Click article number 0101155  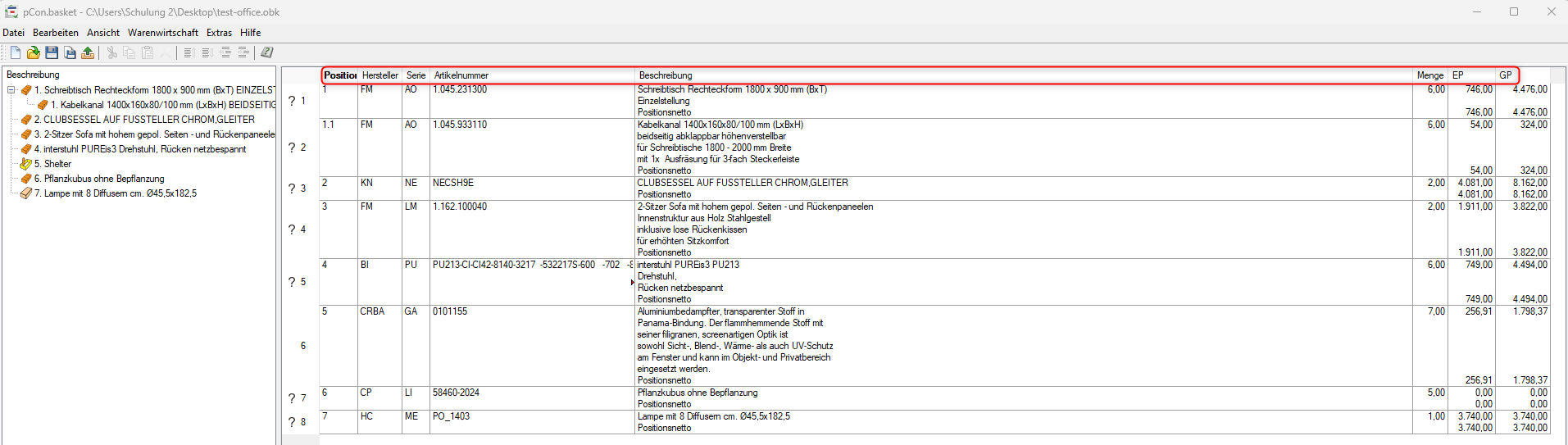[450, 311]
